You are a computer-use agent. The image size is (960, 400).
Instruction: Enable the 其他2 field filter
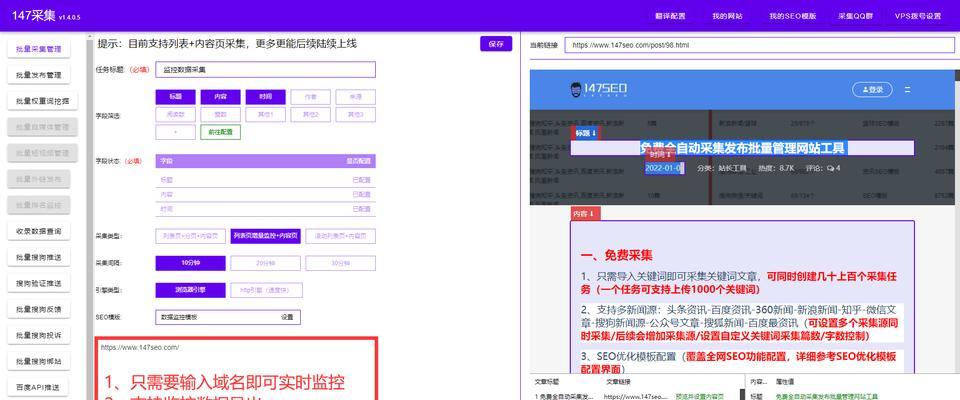[x=310, y=115]
